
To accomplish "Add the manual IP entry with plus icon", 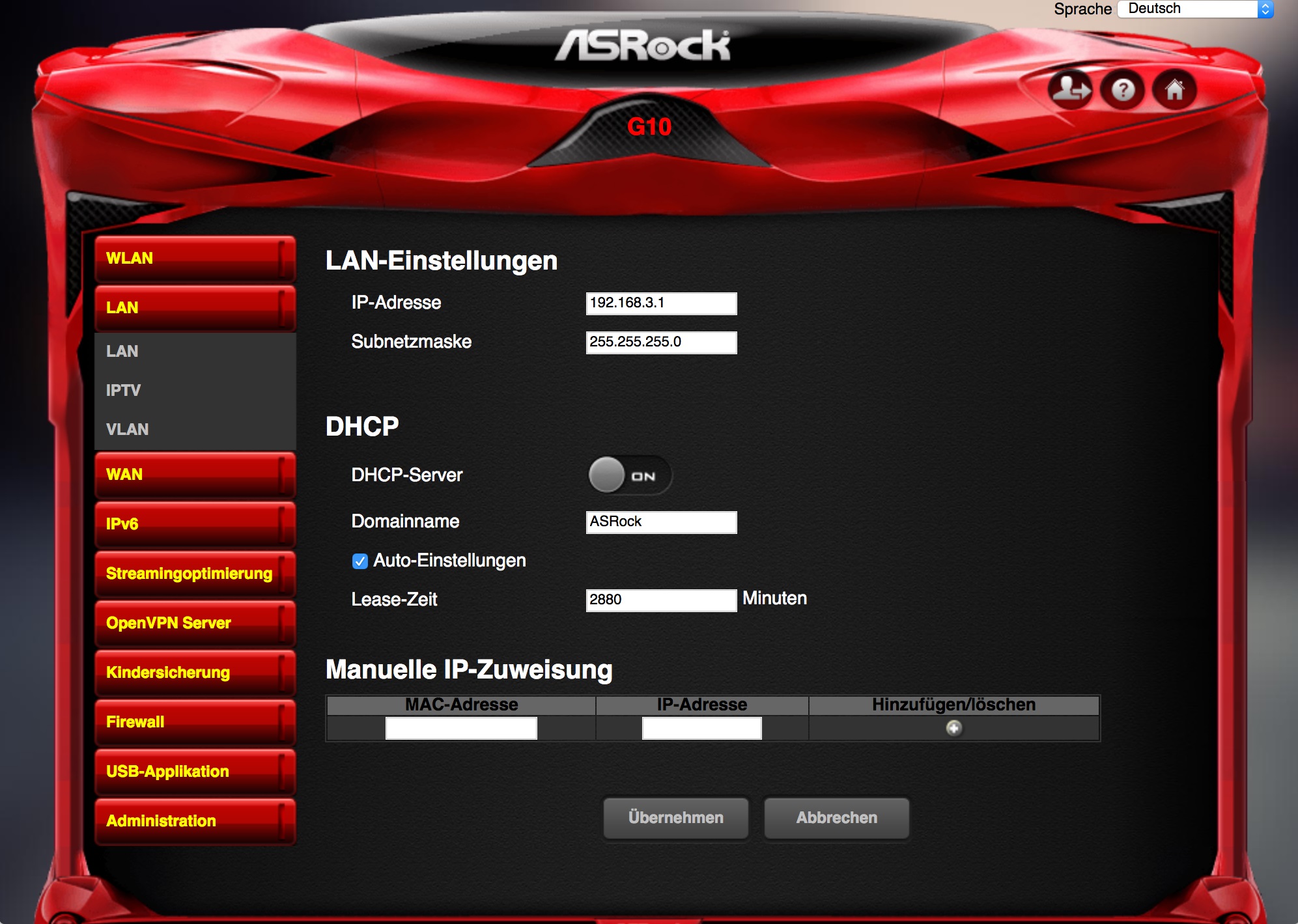I will click(x=953, y=728).
